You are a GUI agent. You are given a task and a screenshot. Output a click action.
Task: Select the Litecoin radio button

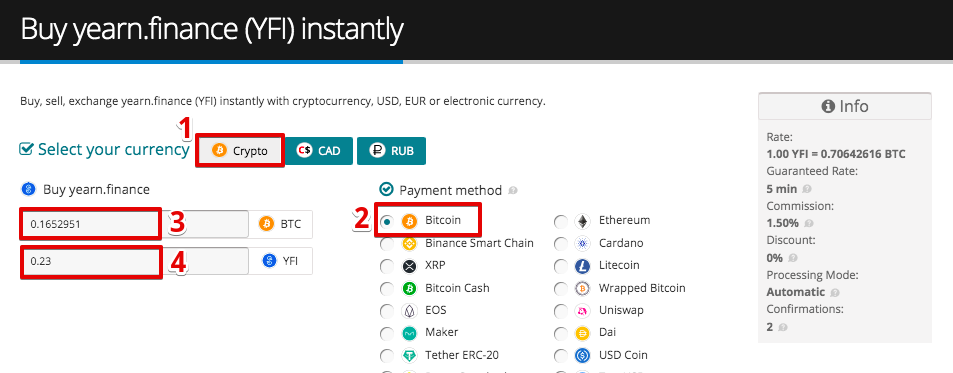coord(561,267)
